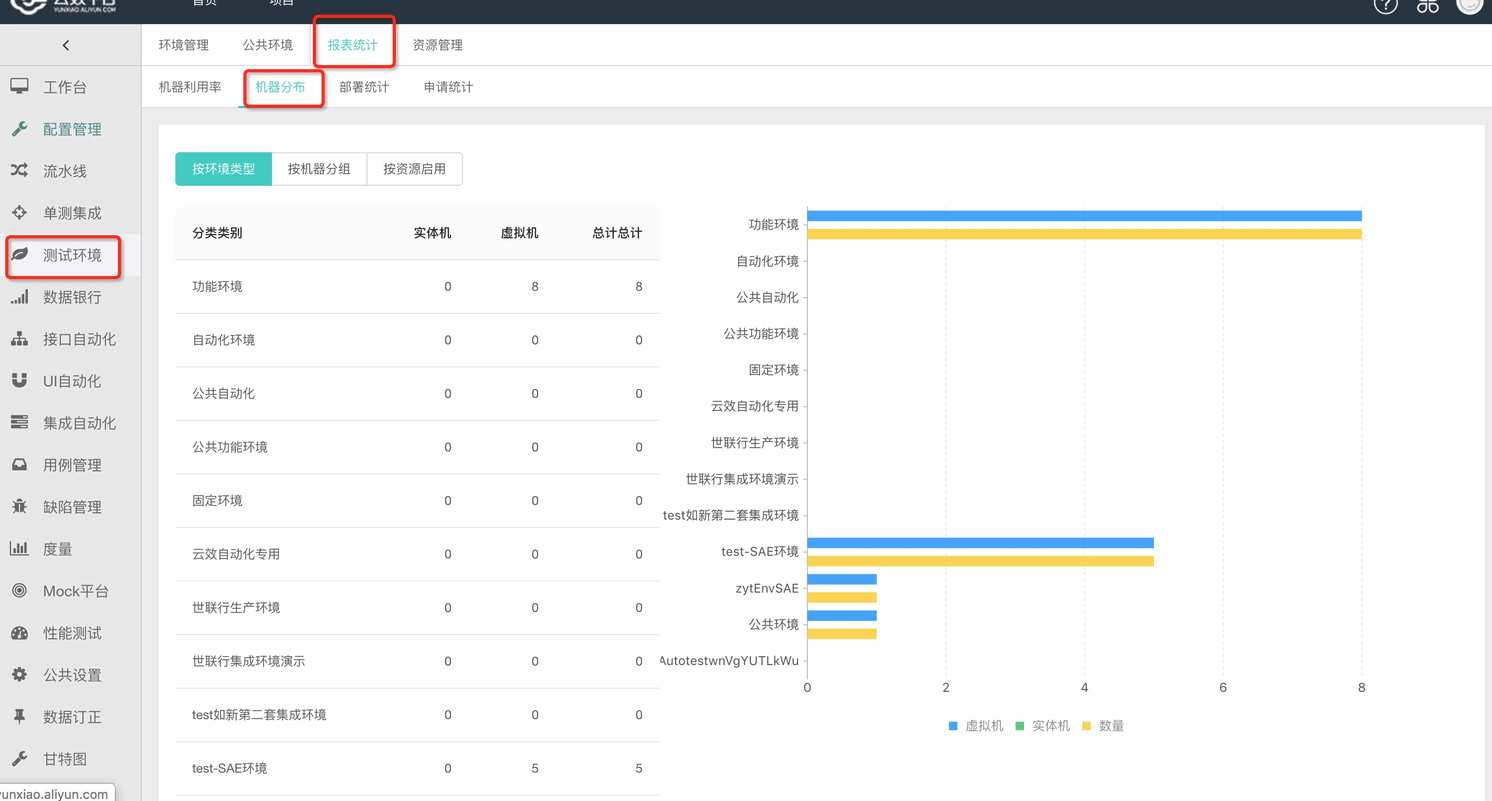Open the 申请统计 sub-tab

(x=448, y=87)
